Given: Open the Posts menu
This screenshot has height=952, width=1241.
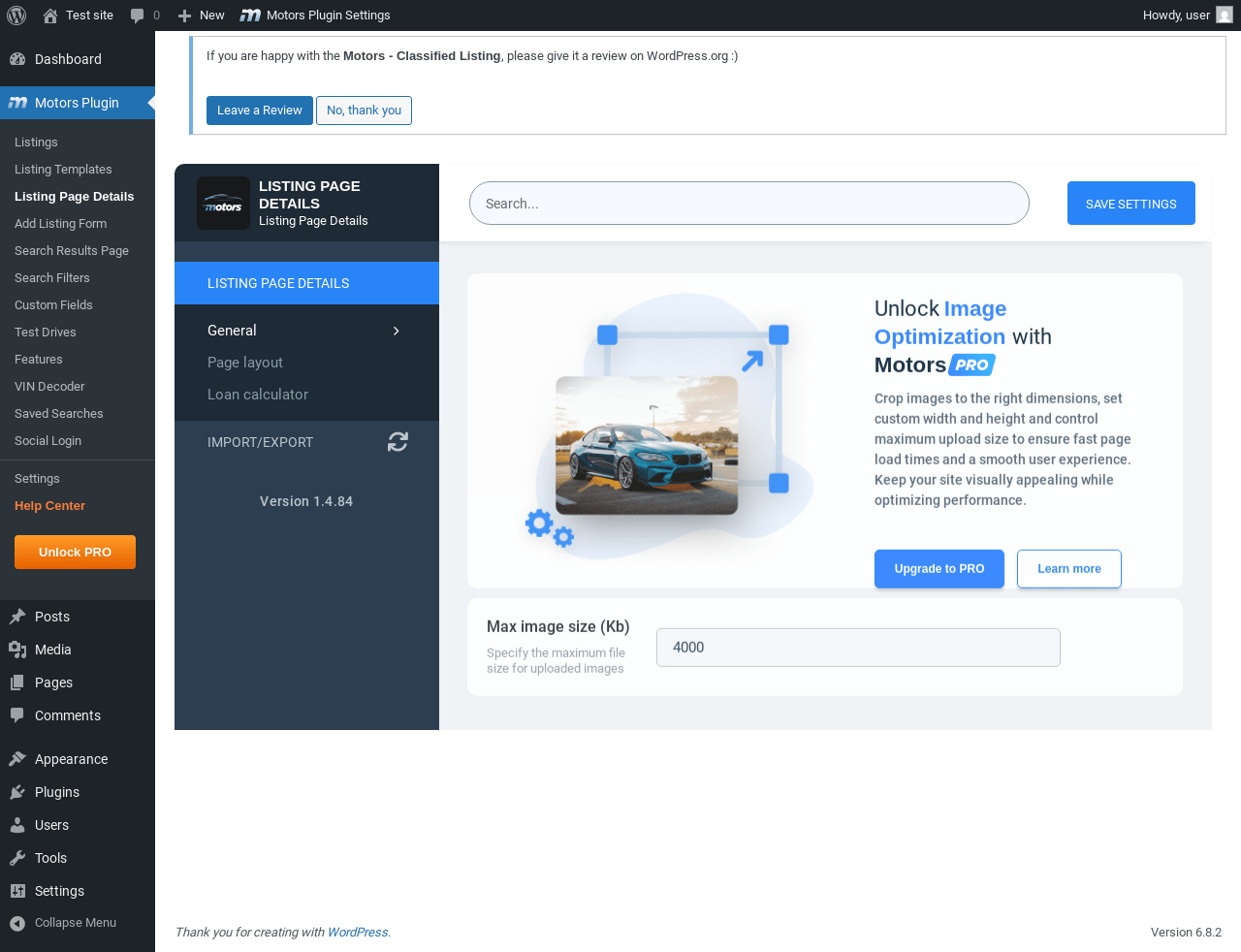Looking at the screenshot, I should tap(78, 617).
